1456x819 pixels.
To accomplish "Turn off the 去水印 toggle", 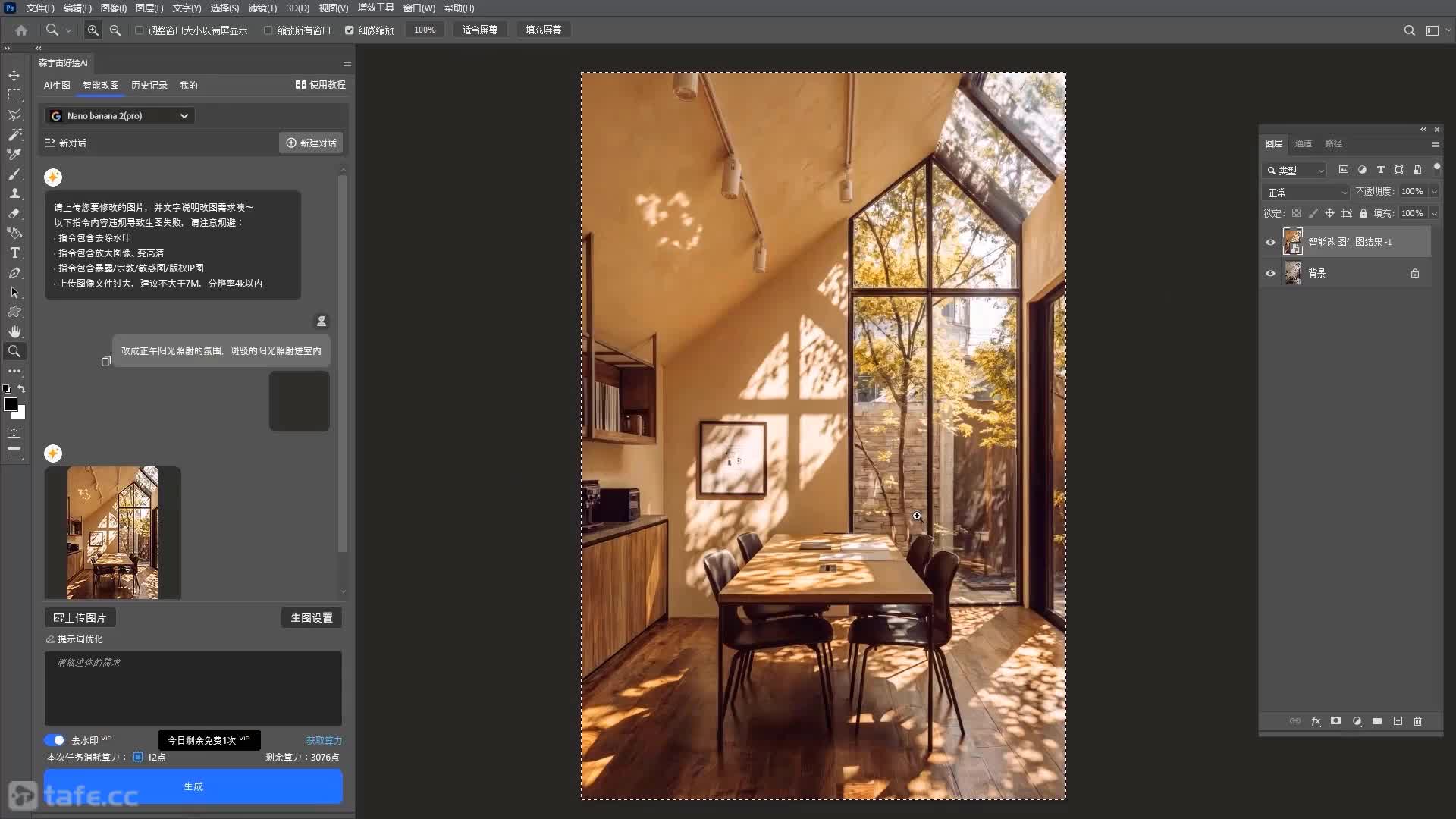I will pos(55,740).
